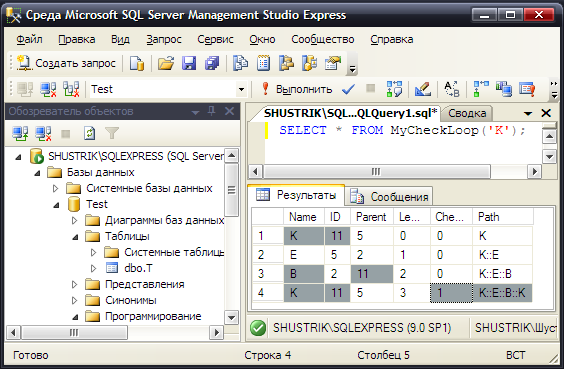Display the estimated execution plan icon
This screenshot has height=369, width=564.
pyautogui.click(x=394, y=89)
